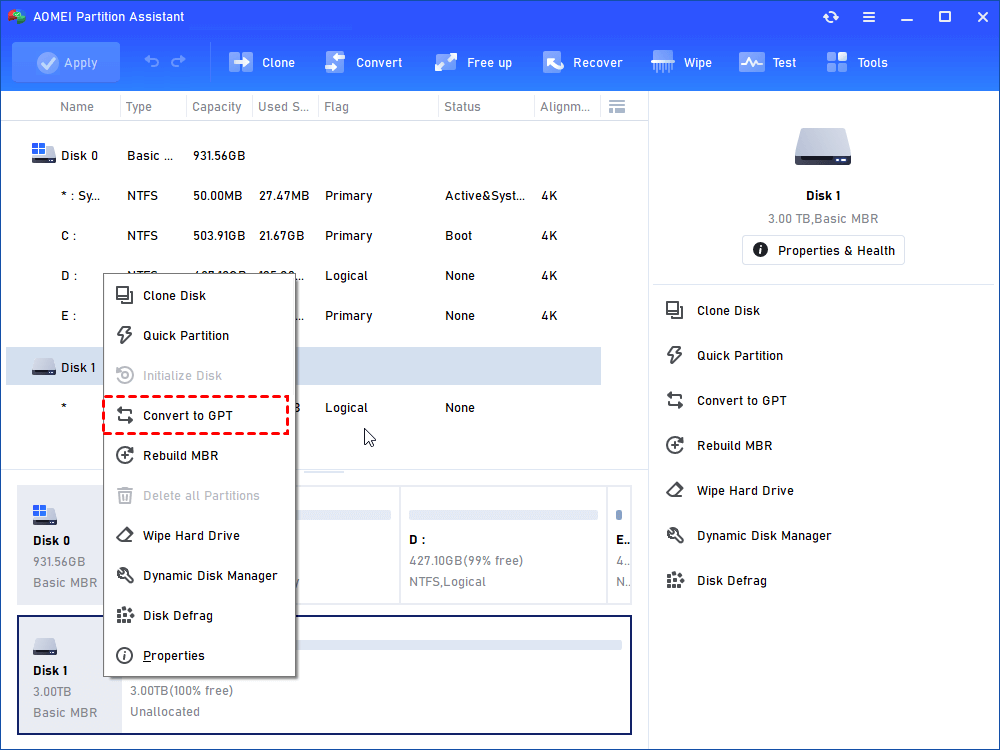Screen dimensions: 1000x750
Task: Open the Tools menu icon
Action: [x=837, y=62]
